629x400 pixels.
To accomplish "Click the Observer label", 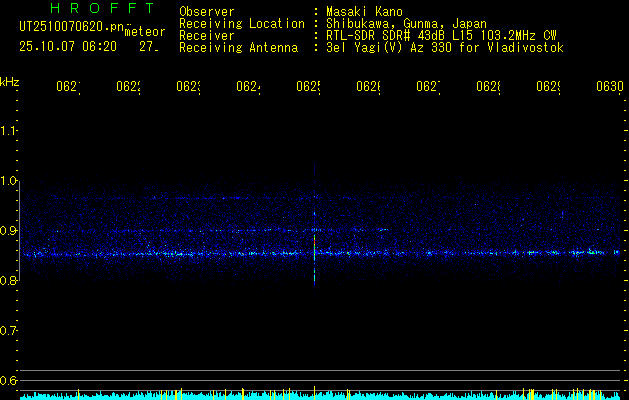I will coord(207,12).
